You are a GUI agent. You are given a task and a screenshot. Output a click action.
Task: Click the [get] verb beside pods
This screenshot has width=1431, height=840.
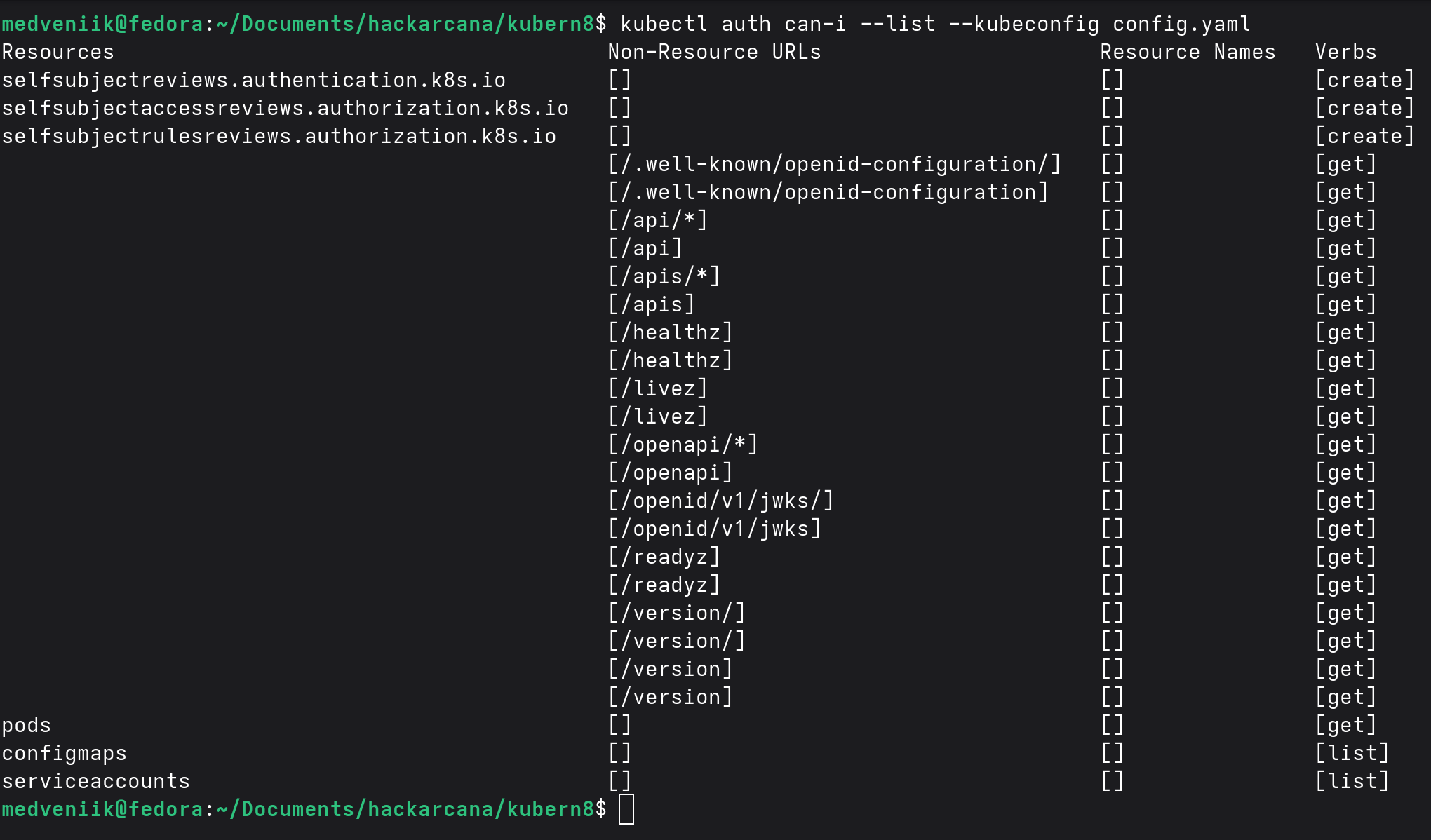(x=1346, y=725)
